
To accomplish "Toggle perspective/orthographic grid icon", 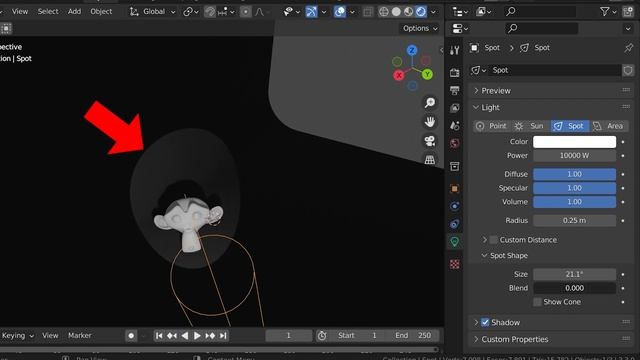I will pos(429,160).
